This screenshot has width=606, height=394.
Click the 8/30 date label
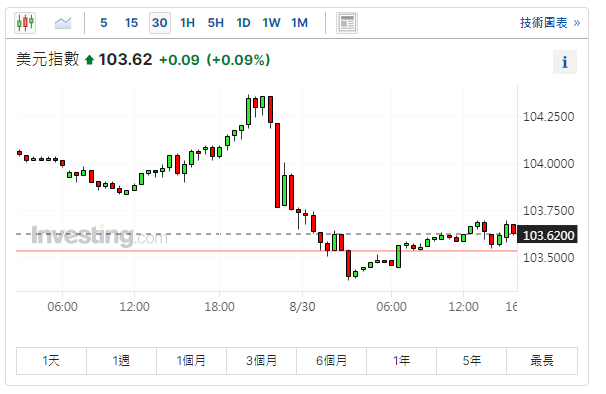tap(302, 307)
